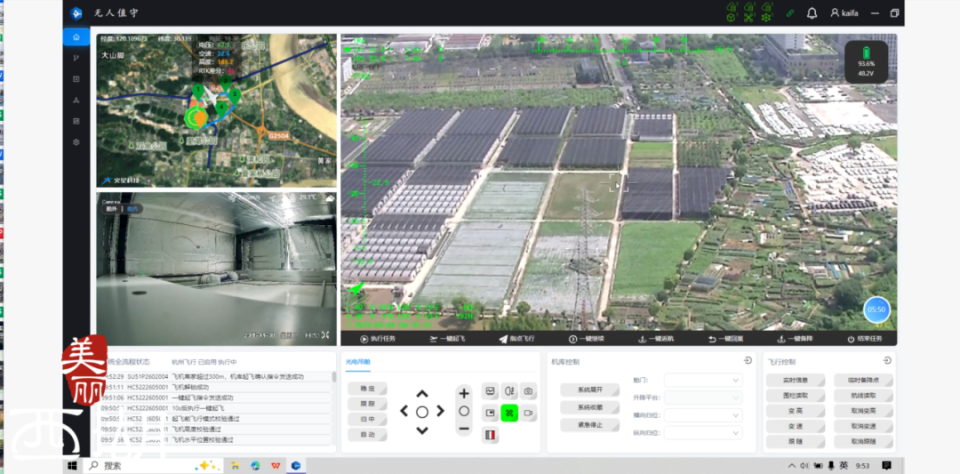Click the image display mode icon
This screenshot has width=960, height=474.
[490, 391]
